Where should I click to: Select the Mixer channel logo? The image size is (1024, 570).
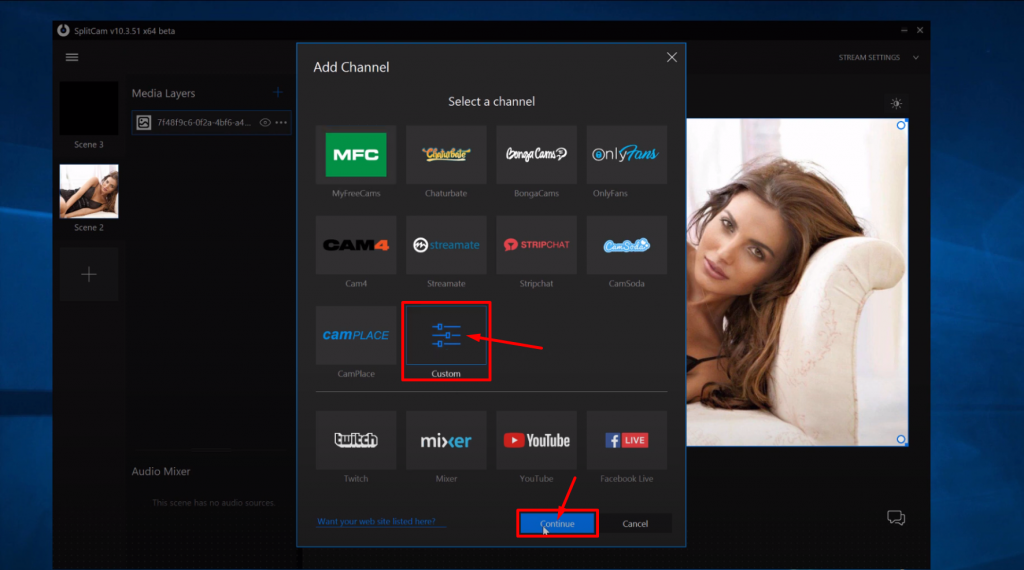[446, 441]
